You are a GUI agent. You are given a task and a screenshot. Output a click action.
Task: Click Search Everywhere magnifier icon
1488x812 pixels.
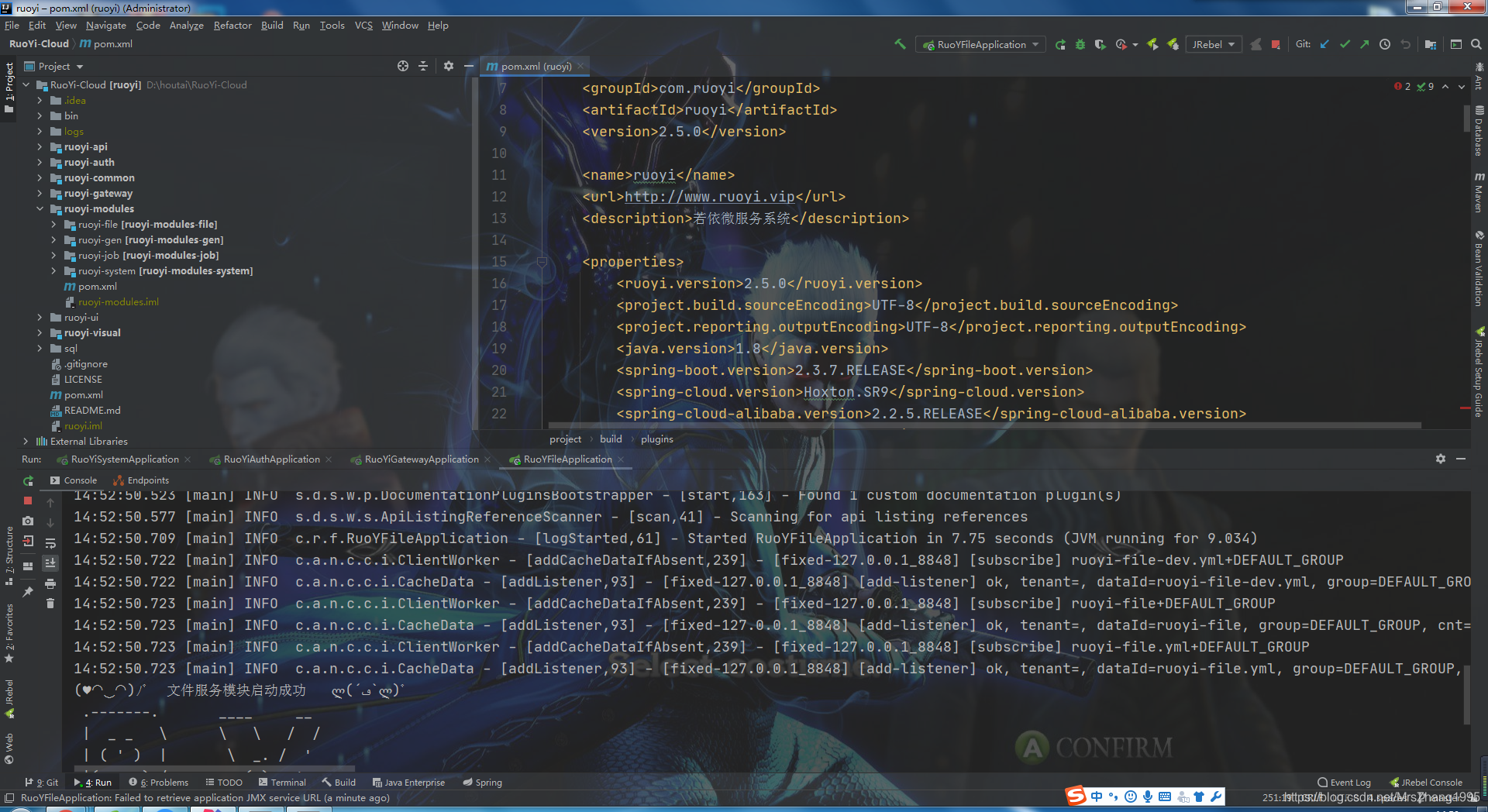1476,44
